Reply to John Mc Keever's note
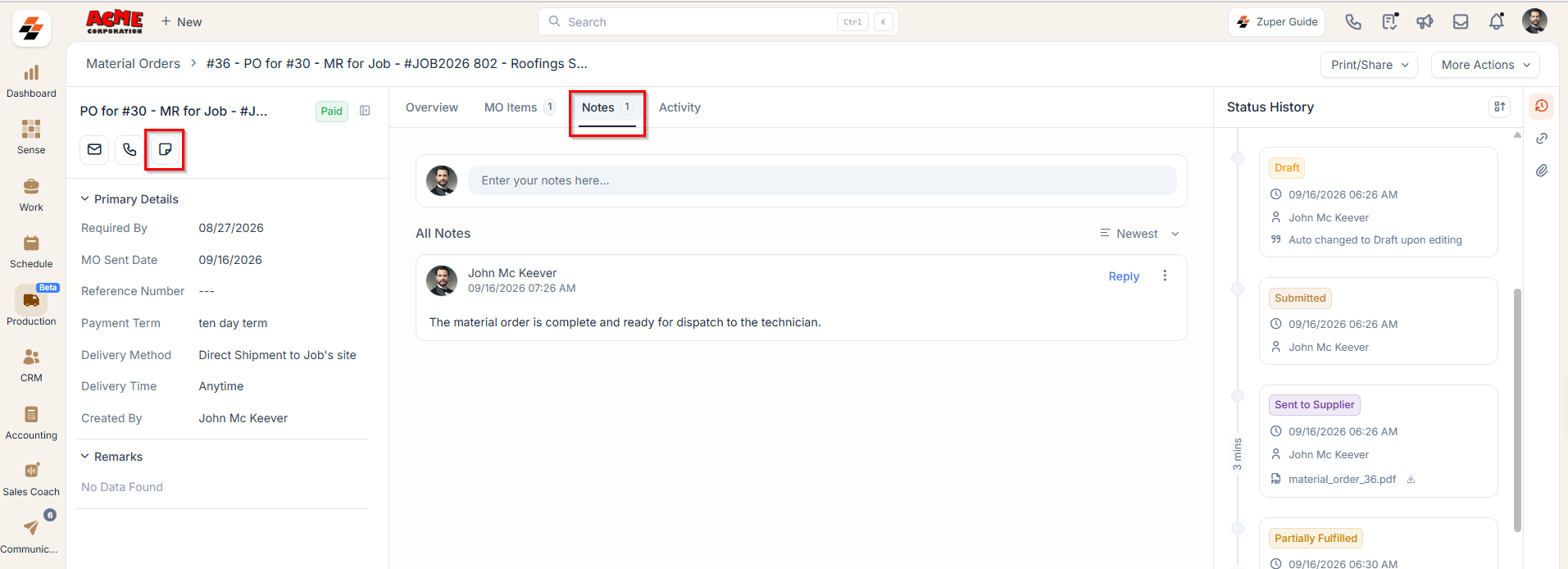The height and width of the screenshot is (569, 1568). pyautogui.click(x=1124, y=276)
